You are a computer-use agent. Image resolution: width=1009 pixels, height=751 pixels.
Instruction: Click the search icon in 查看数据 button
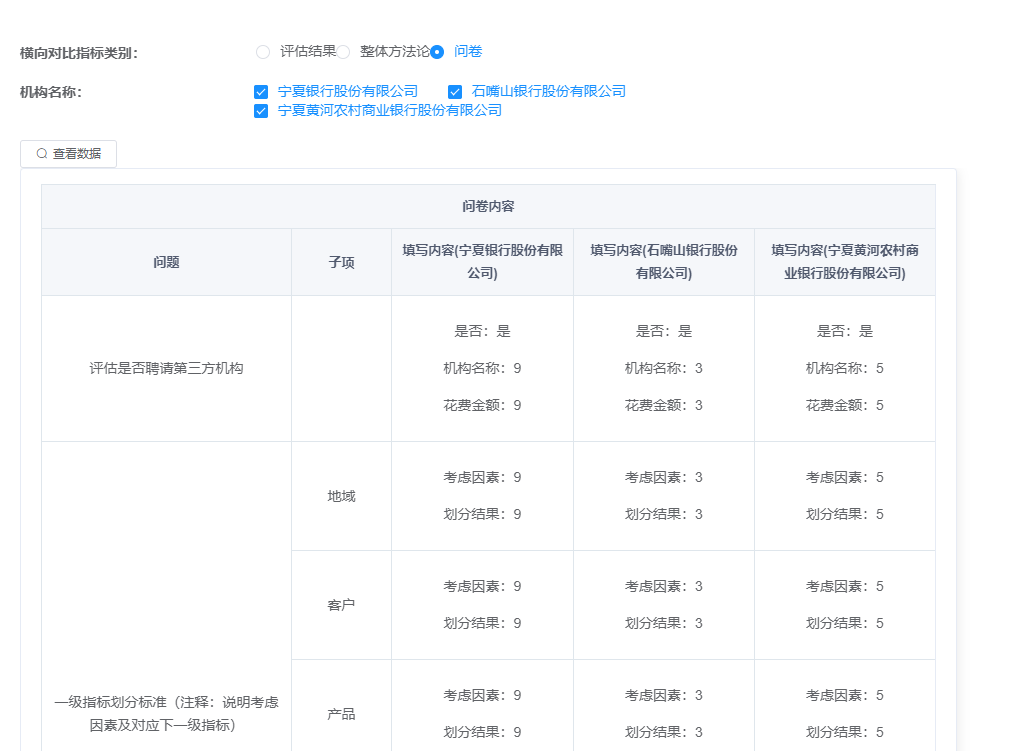point(42,154)
